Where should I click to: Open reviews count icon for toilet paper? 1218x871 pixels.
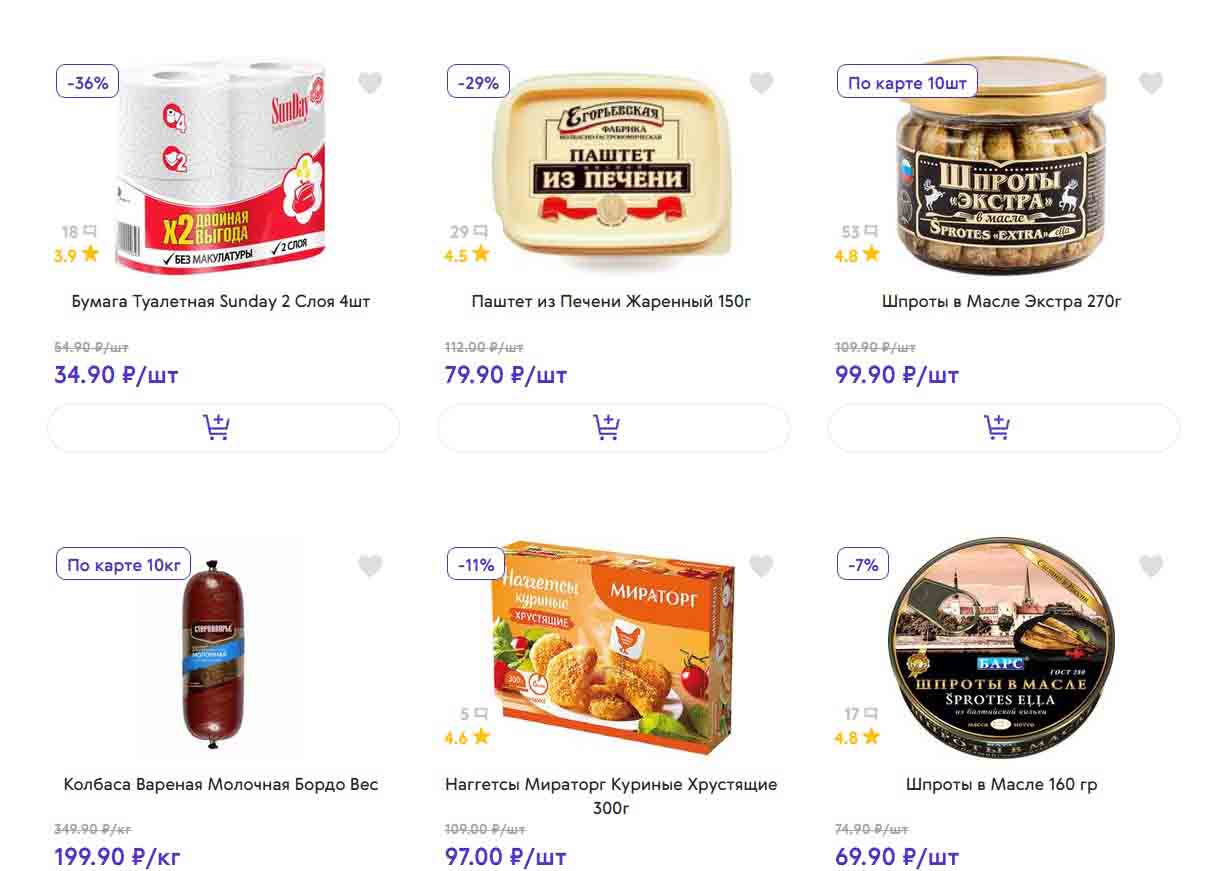coord(91,231)
